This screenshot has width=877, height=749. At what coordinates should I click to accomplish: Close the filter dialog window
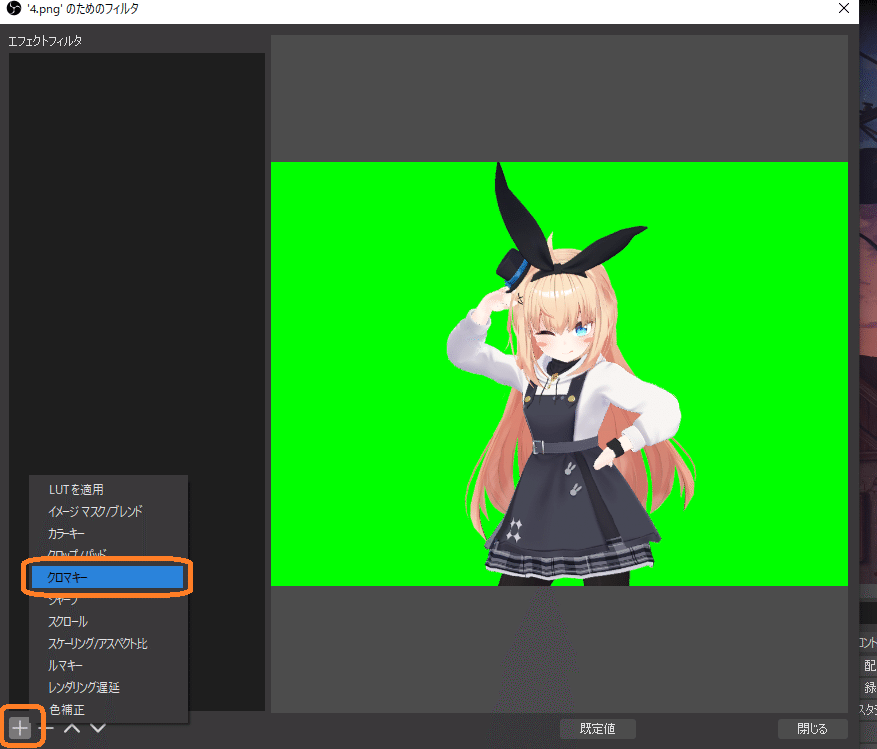tap(843, 8)
